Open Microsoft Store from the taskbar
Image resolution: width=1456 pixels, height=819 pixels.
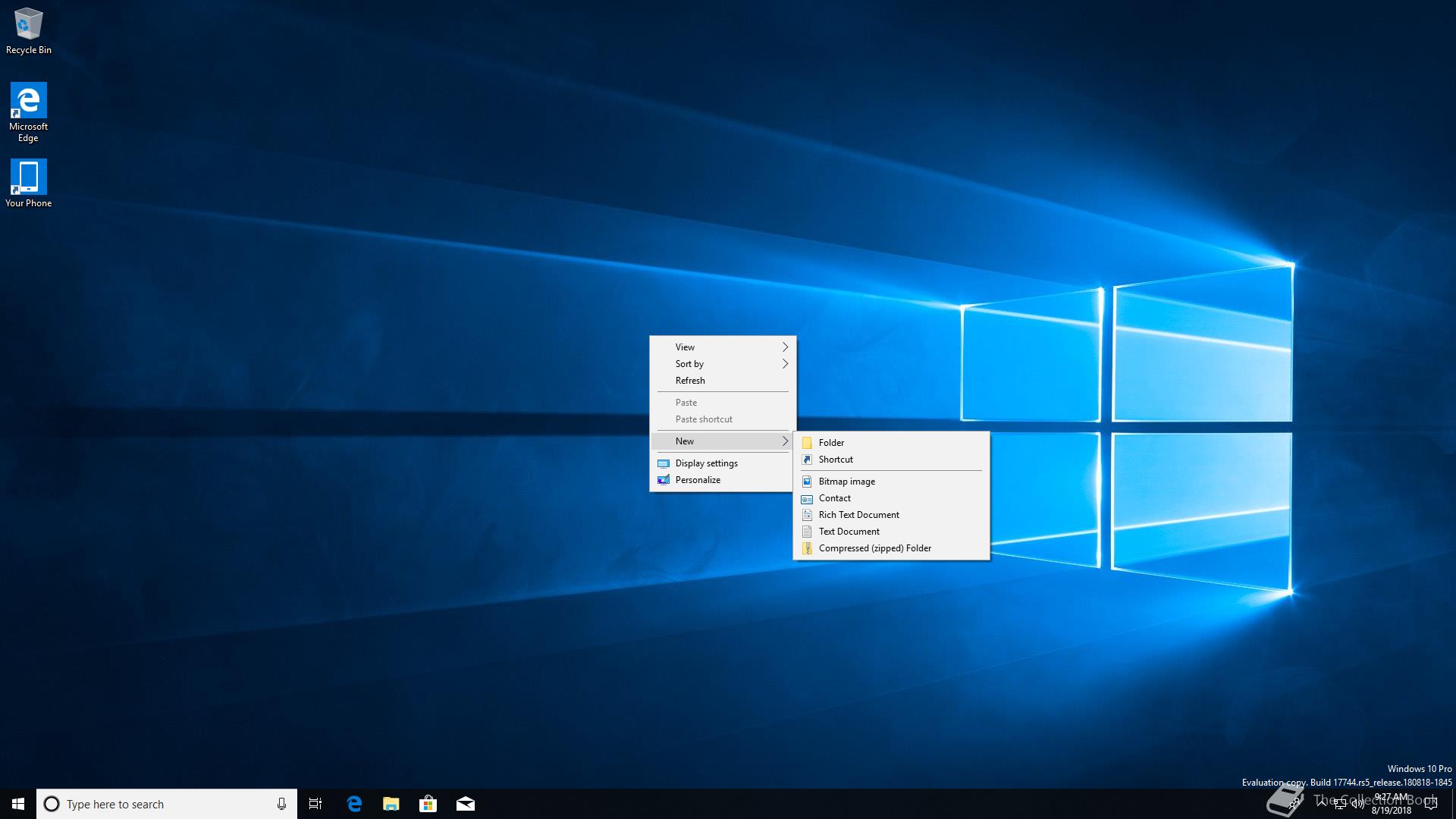point(428,804)
